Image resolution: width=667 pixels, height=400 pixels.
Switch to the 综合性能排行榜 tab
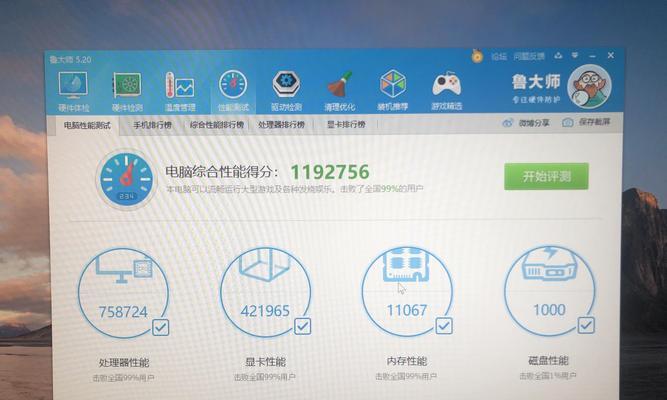[217, 125]
